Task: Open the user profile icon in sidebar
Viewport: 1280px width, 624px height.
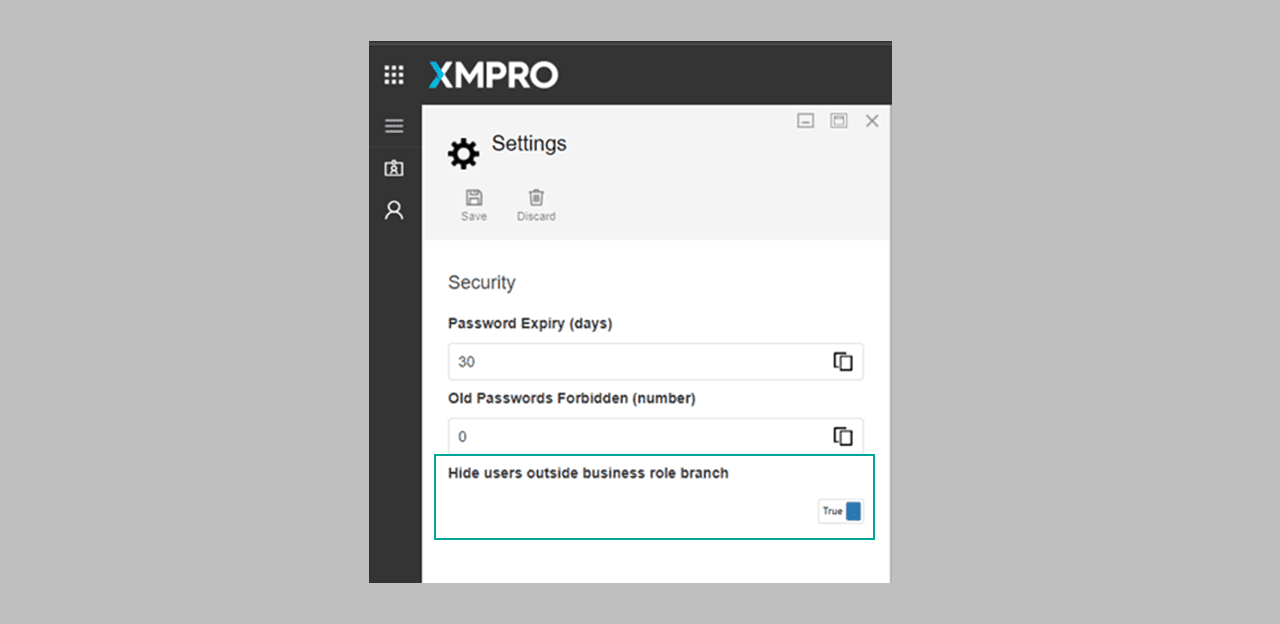Action: (393, 210)
